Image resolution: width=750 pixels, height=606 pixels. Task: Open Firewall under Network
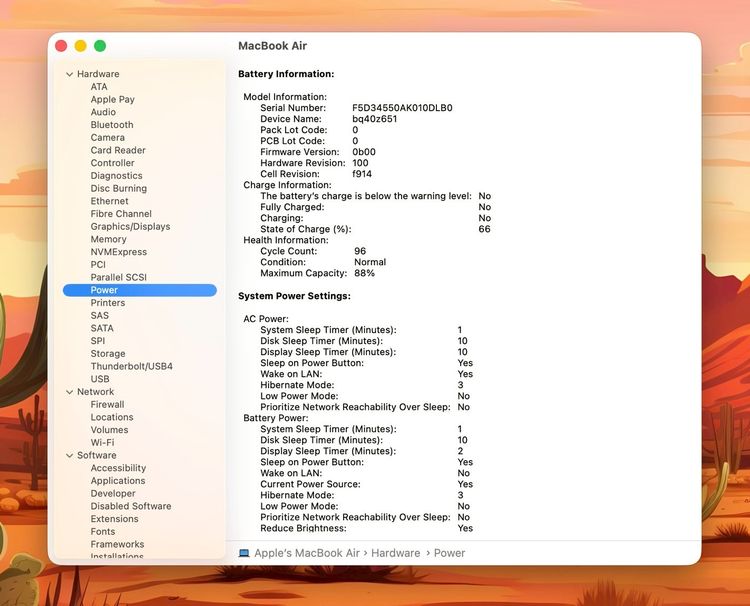[107, 405]
